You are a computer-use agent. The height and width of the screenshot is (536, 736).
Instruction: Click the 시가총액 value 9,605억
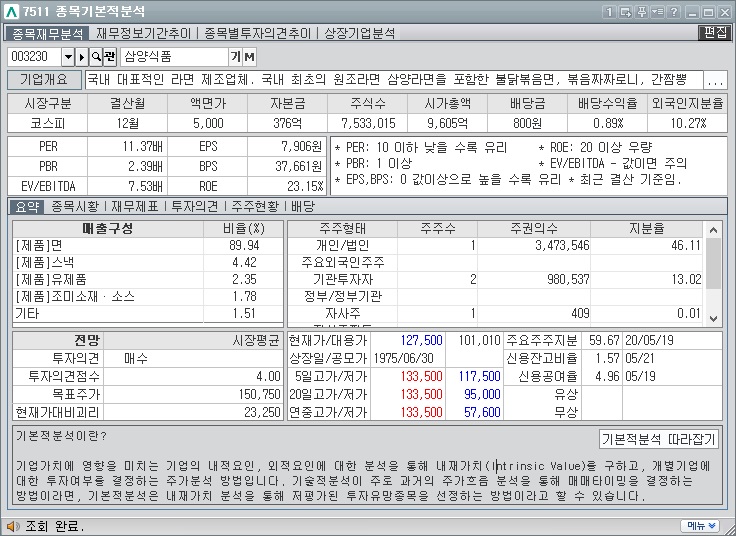point(447,123)
